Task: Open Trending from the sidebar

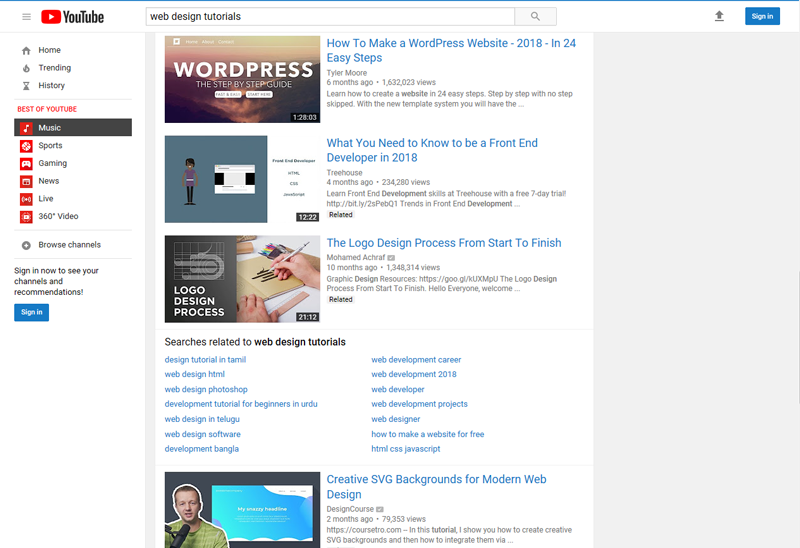Action: tap(54, 68)
